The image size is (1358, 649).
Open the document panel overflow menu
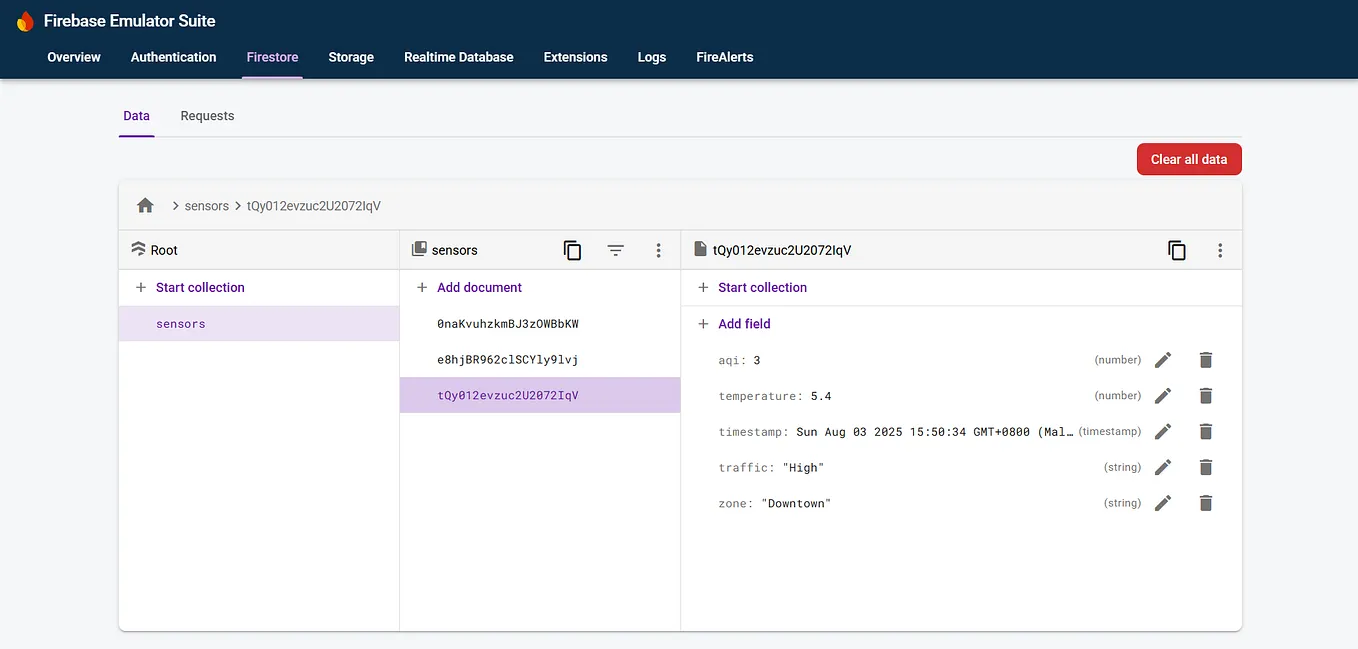(x=1220, y=250)
